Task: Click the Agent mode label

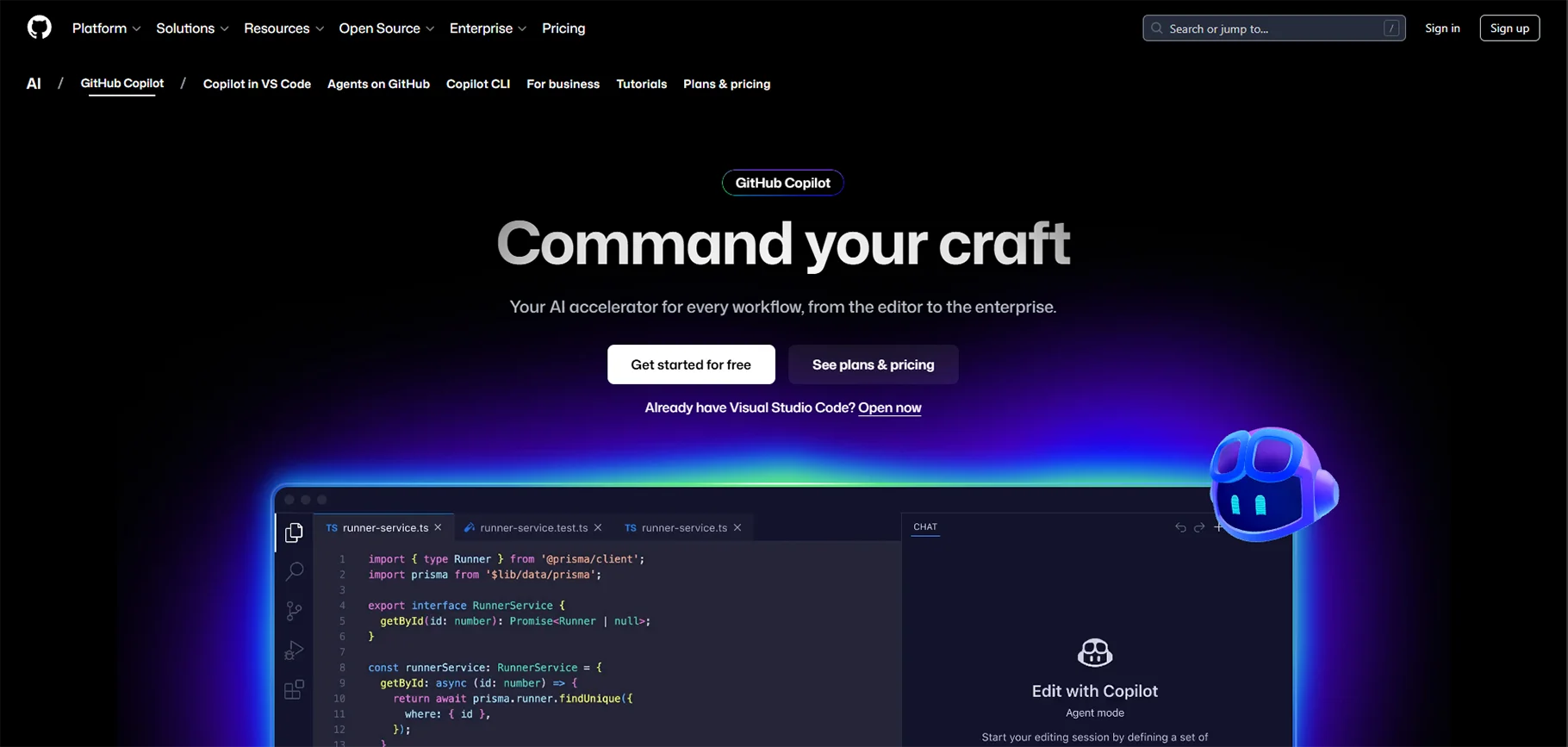Action: click(x=1095, y=713)
